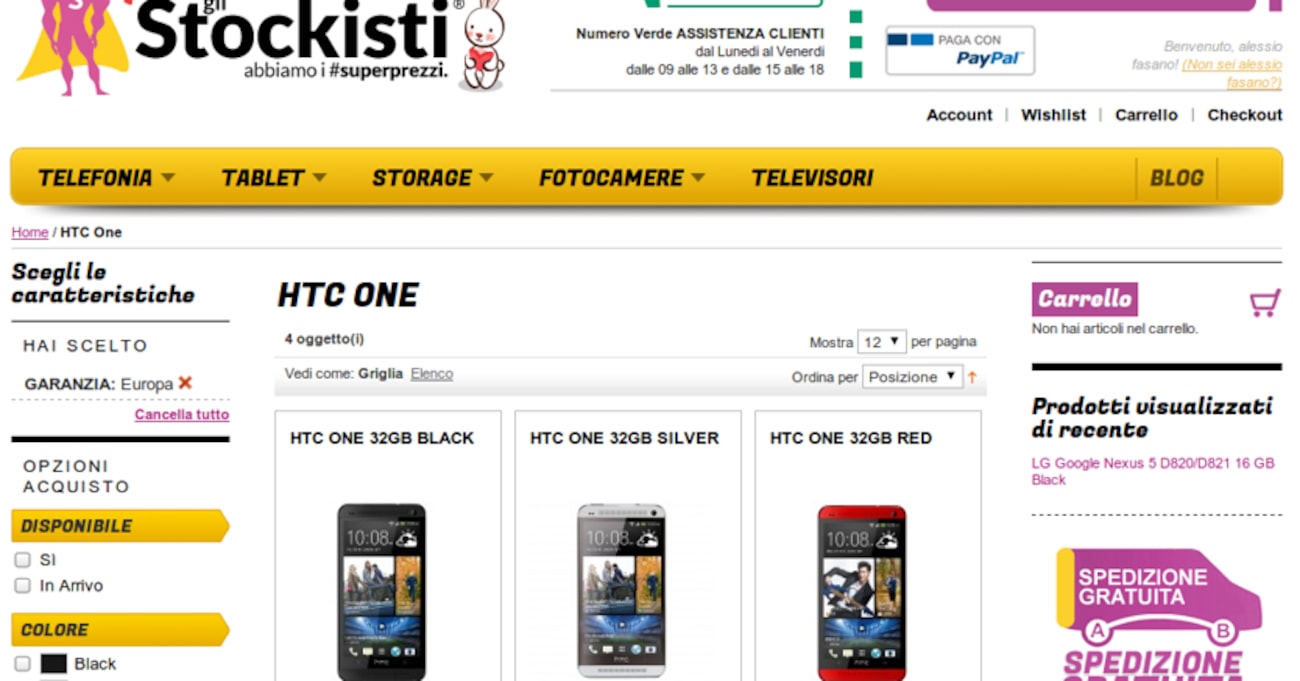Open the recently viewed LG Google Nexus 5 link

click(x=1153, y=471)
